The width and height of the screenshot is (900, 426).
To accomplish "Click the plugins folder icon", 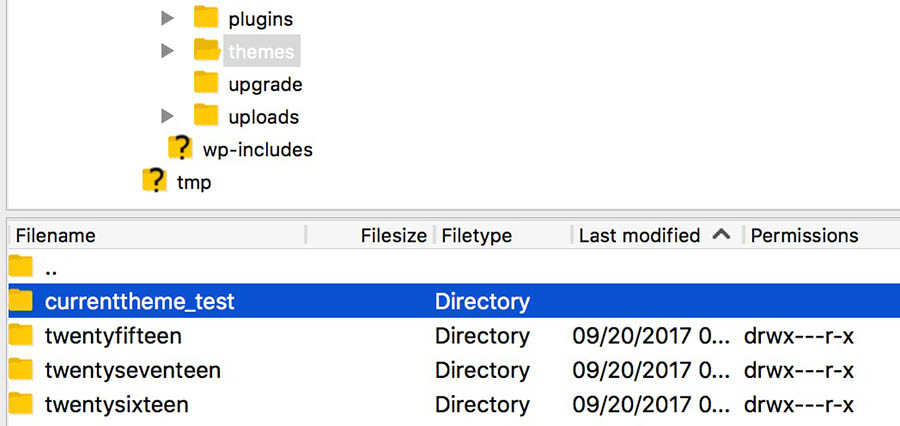I will 206,18.
